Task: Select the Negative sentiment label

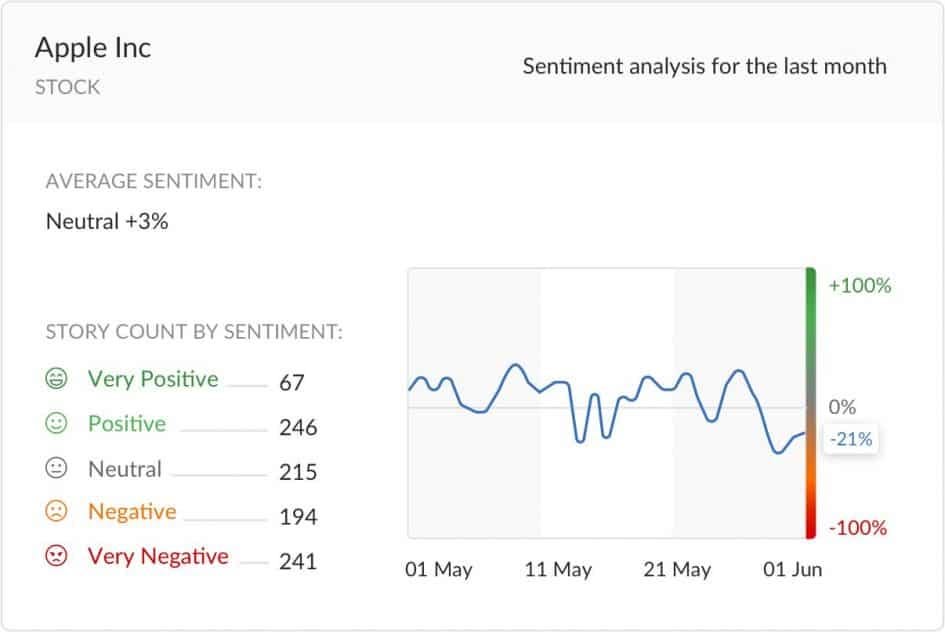Action: [132, 512]
